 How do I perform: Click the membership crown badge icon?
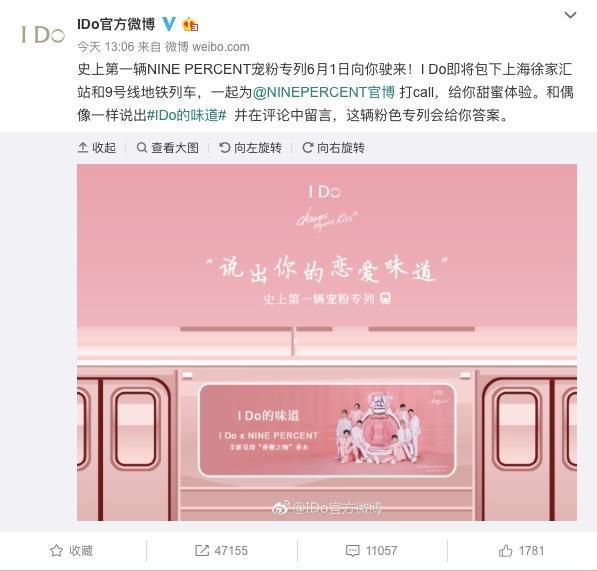[190, 25]
